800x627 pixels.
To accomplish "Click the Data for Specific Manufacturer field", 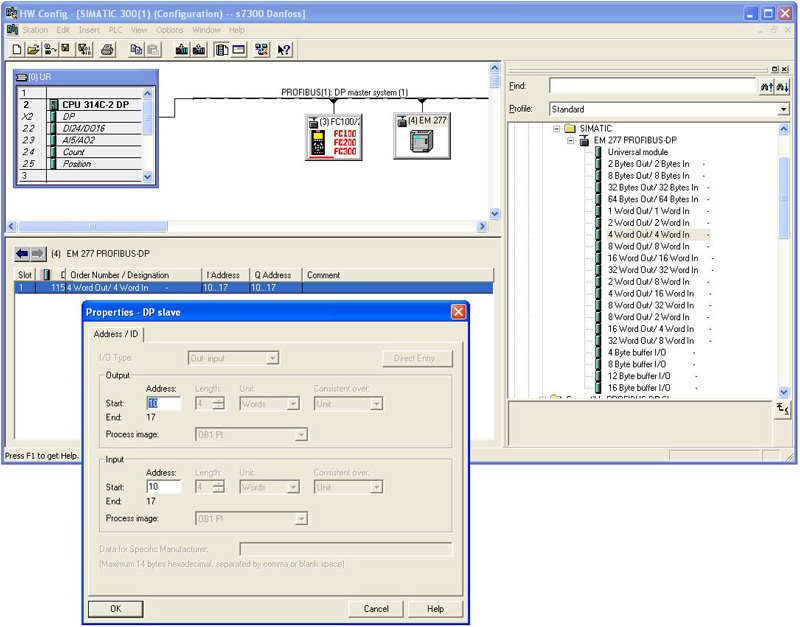I will [x=345, y=549].
